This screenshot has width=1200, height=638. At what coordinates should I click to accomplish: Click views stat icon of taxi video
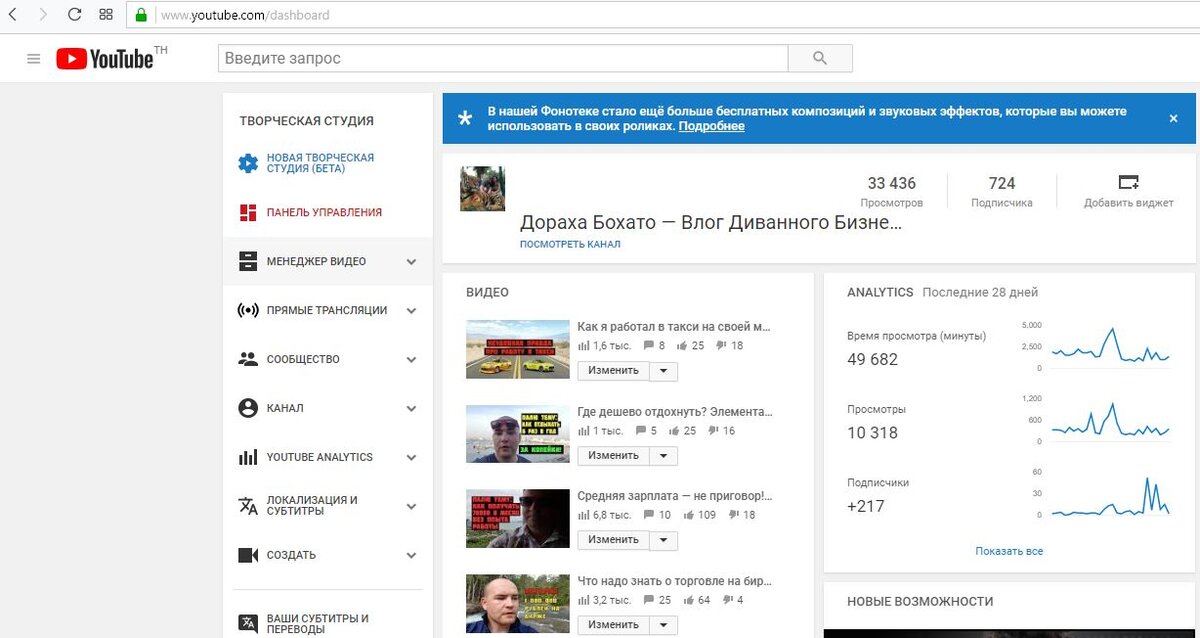[x=584, y=346]
